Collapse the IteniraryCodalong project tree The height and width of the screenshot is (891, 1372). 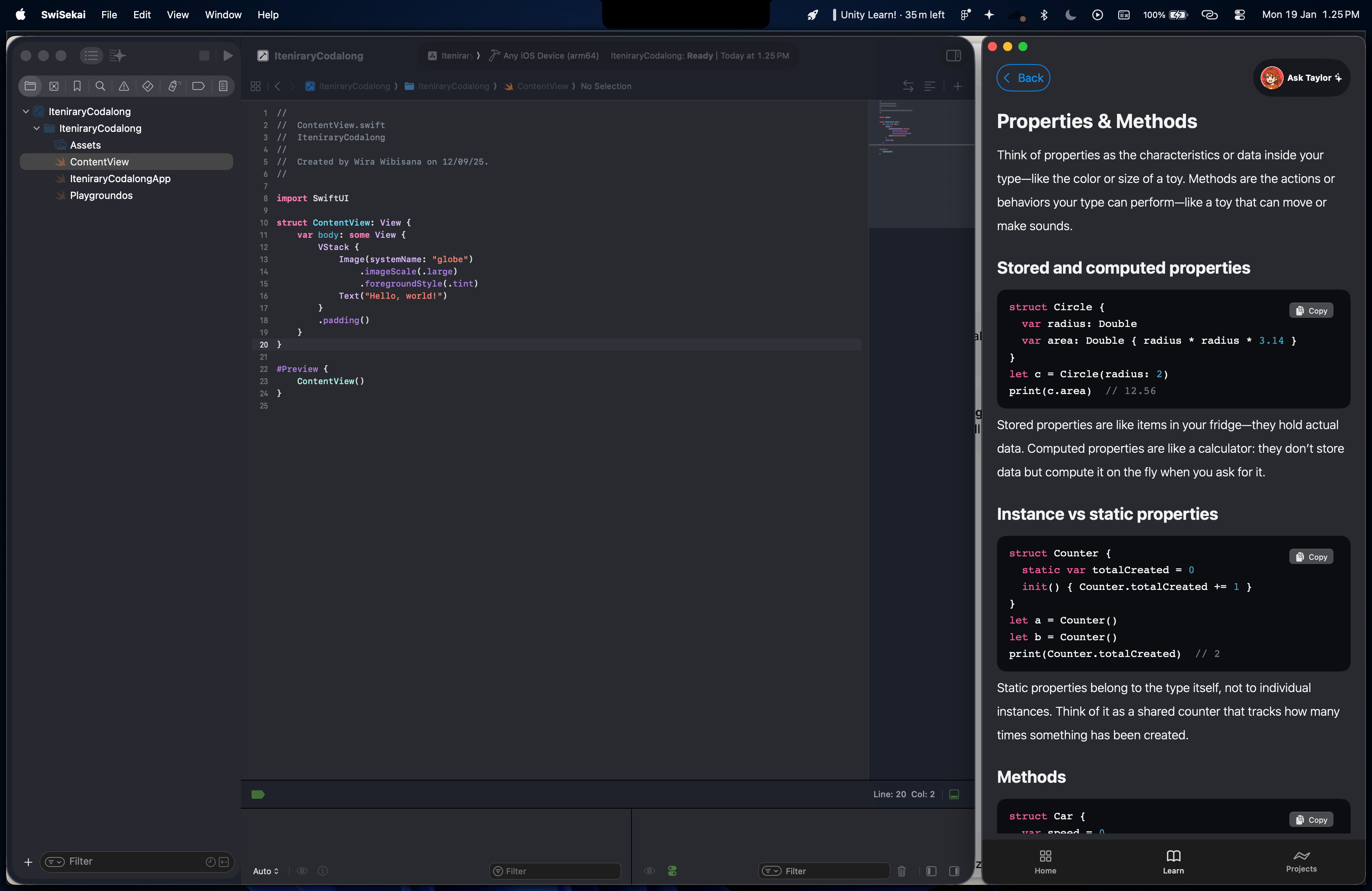click(x=26, y=111)
